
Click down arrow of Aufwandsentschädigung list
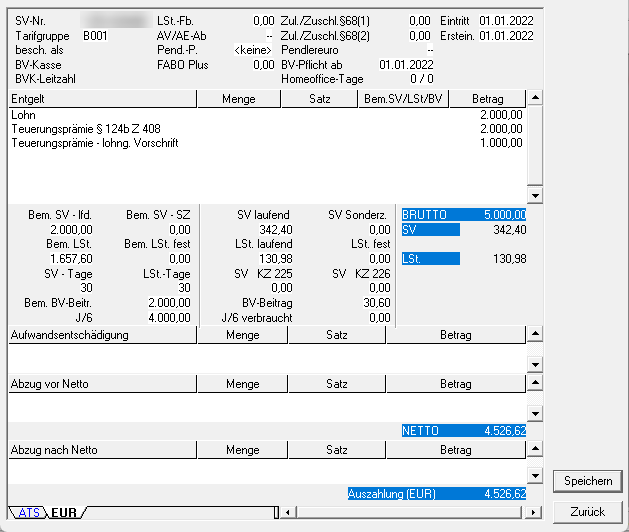pyautogui.click(x=535, y=365)
